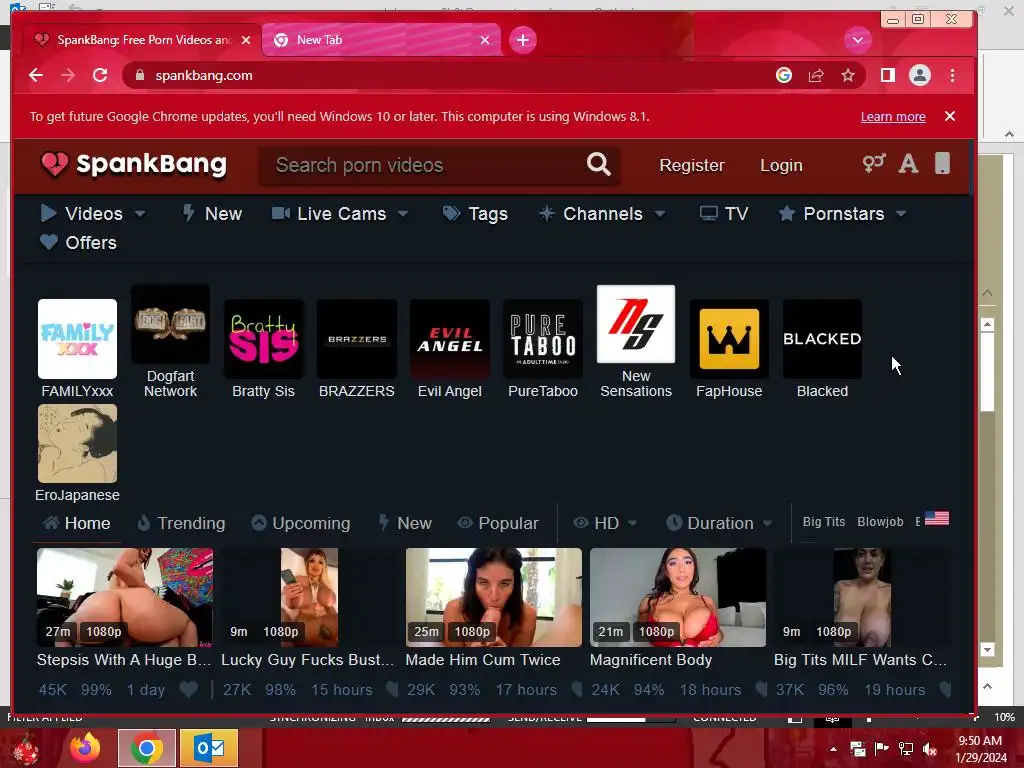Switch to the New Tab browser tab
This screenshot has height=768, width=1024.
coord(381,40)
